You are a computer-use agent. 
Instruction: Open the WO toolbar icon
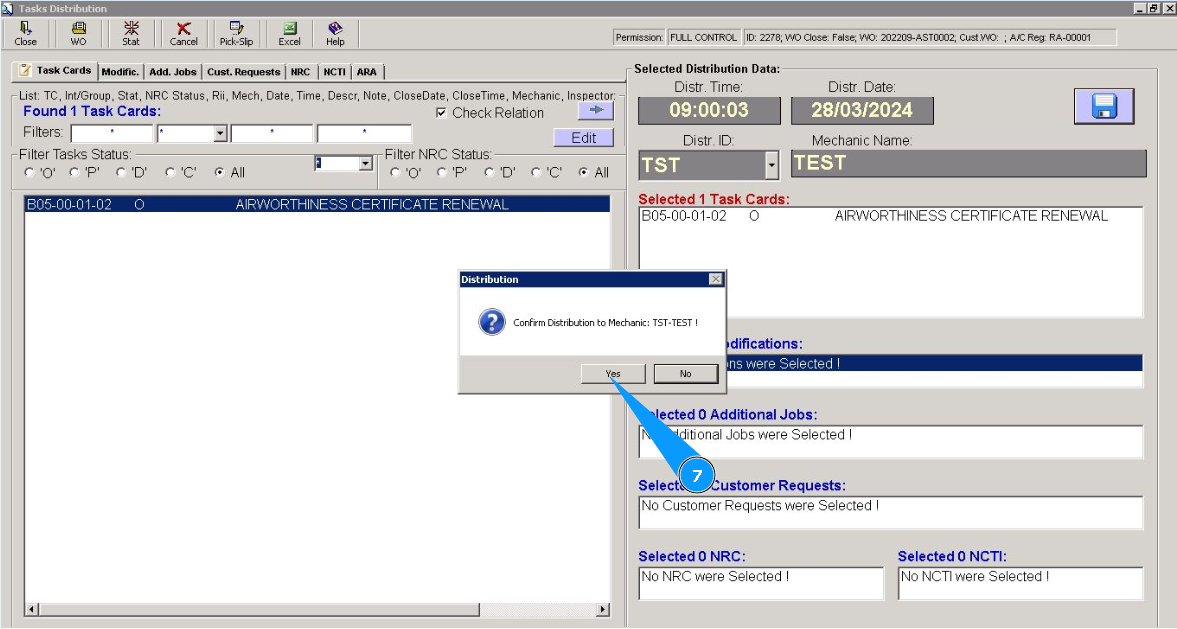click(x=78, y=34)
